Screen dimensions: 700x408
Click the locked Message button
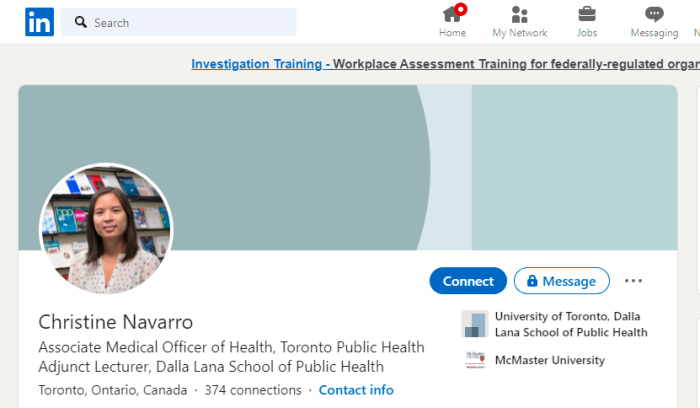click(x=562, y=281)
